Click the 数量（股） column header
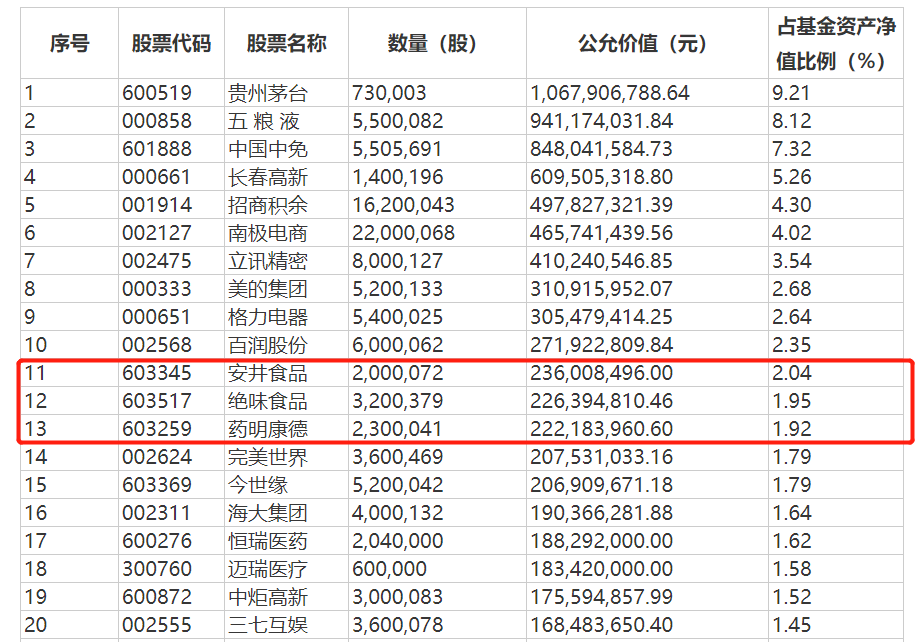 [x=437, y=44]
